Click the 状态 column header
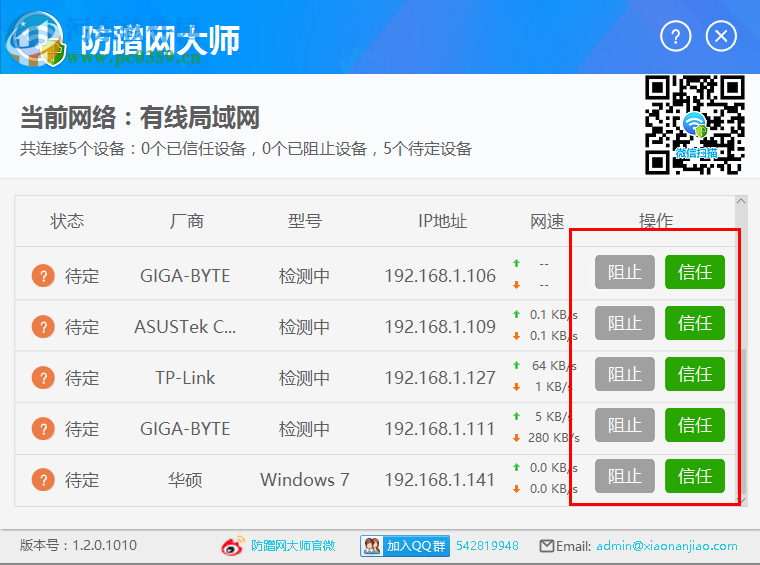Image resolution: width=760 pixels, height=565 pixels. (x=67, y=221)
